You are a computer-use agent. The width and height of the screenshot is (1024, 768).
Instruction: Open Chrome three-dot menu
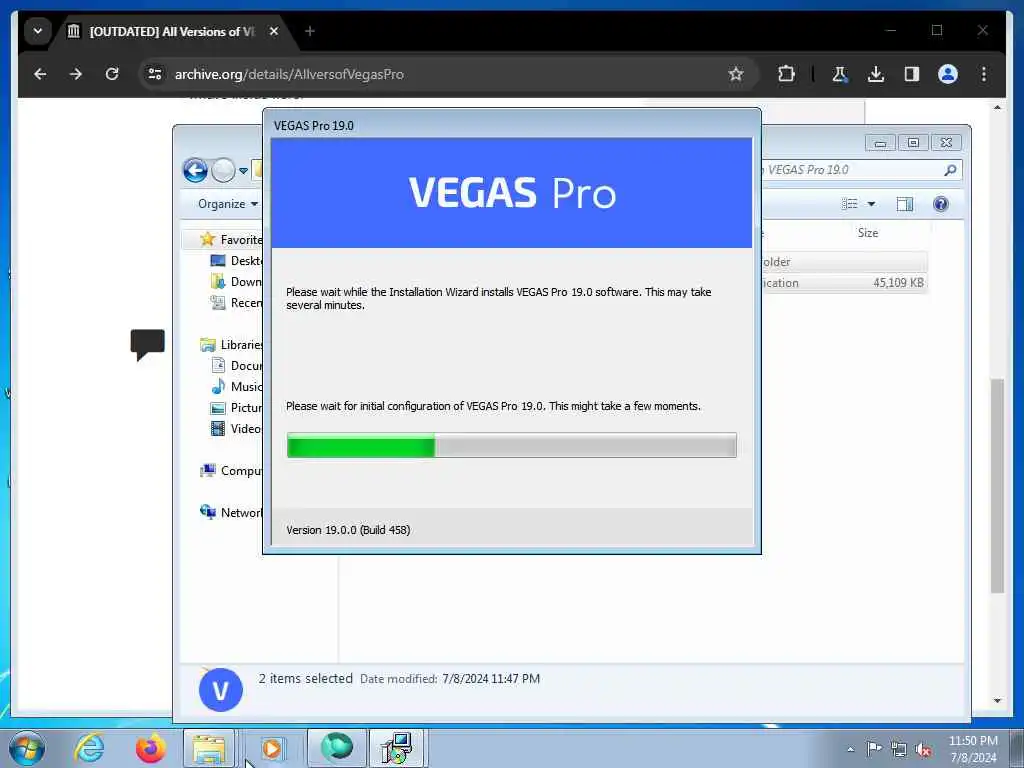coord(984,74)
